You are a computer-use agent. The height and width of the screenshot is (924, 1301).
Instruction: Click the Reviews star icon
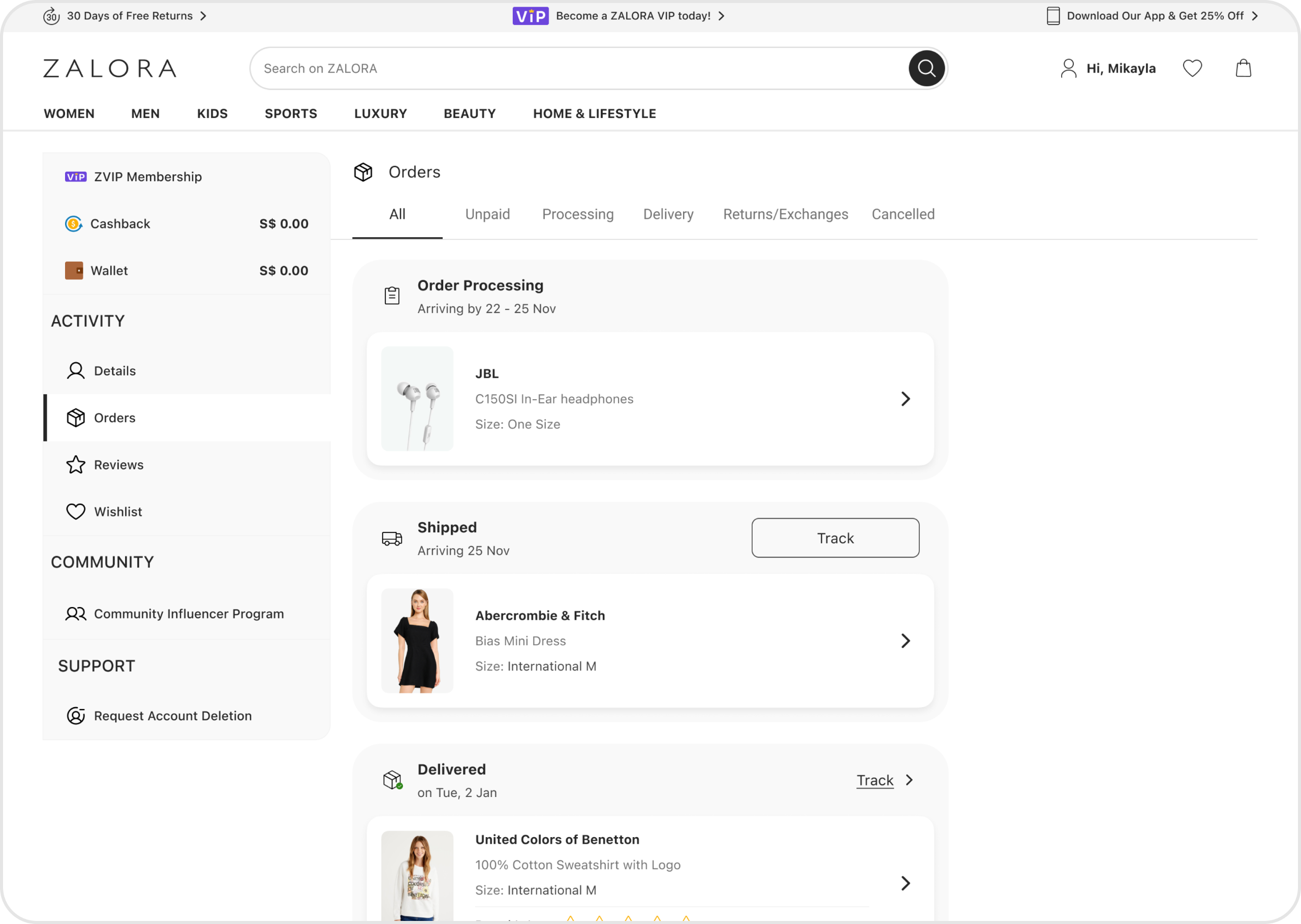pyautogui.click(x=76, y=465)
